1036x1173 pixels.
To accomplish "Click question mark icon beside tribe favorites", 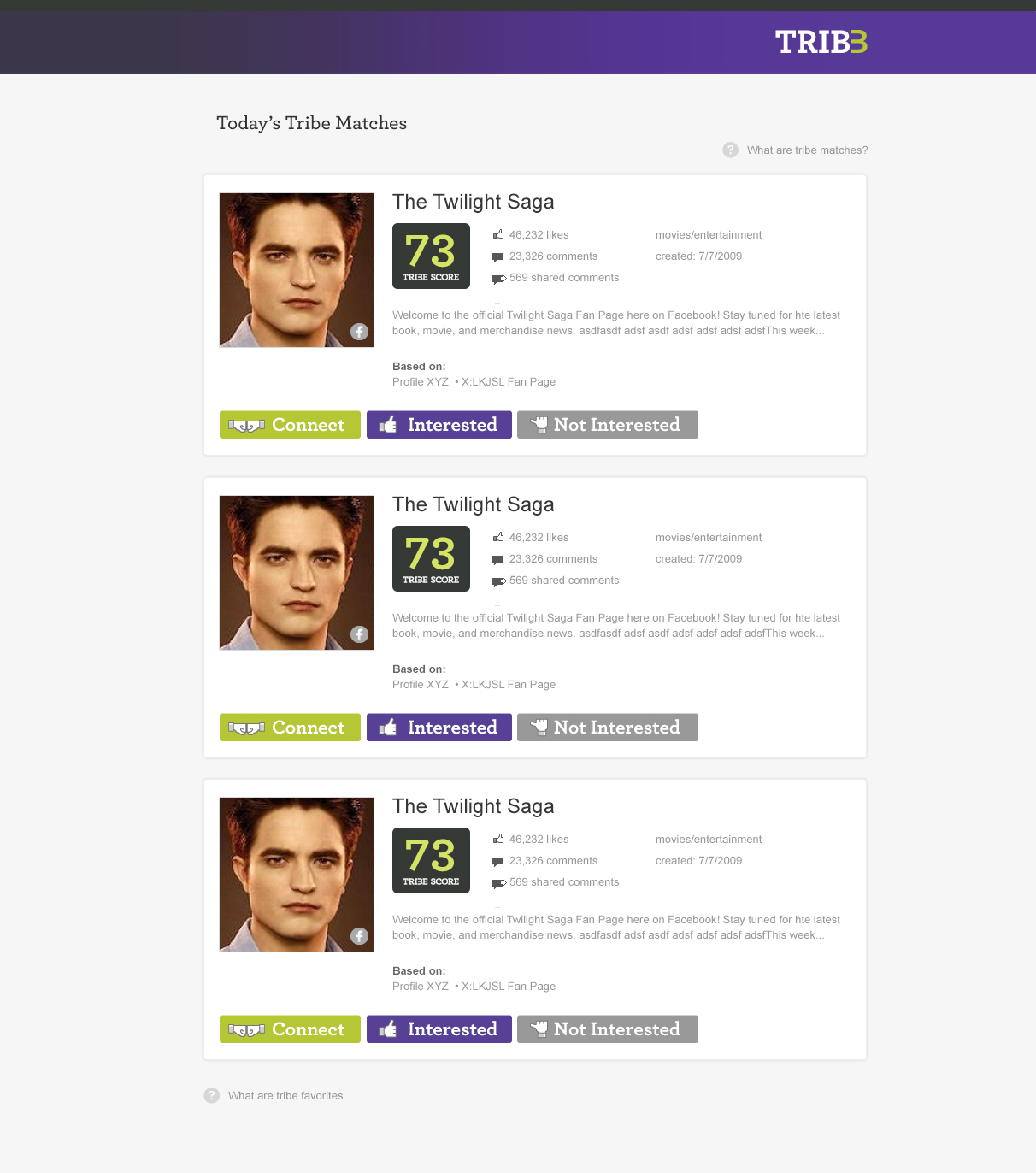I will coord(212,1095).
